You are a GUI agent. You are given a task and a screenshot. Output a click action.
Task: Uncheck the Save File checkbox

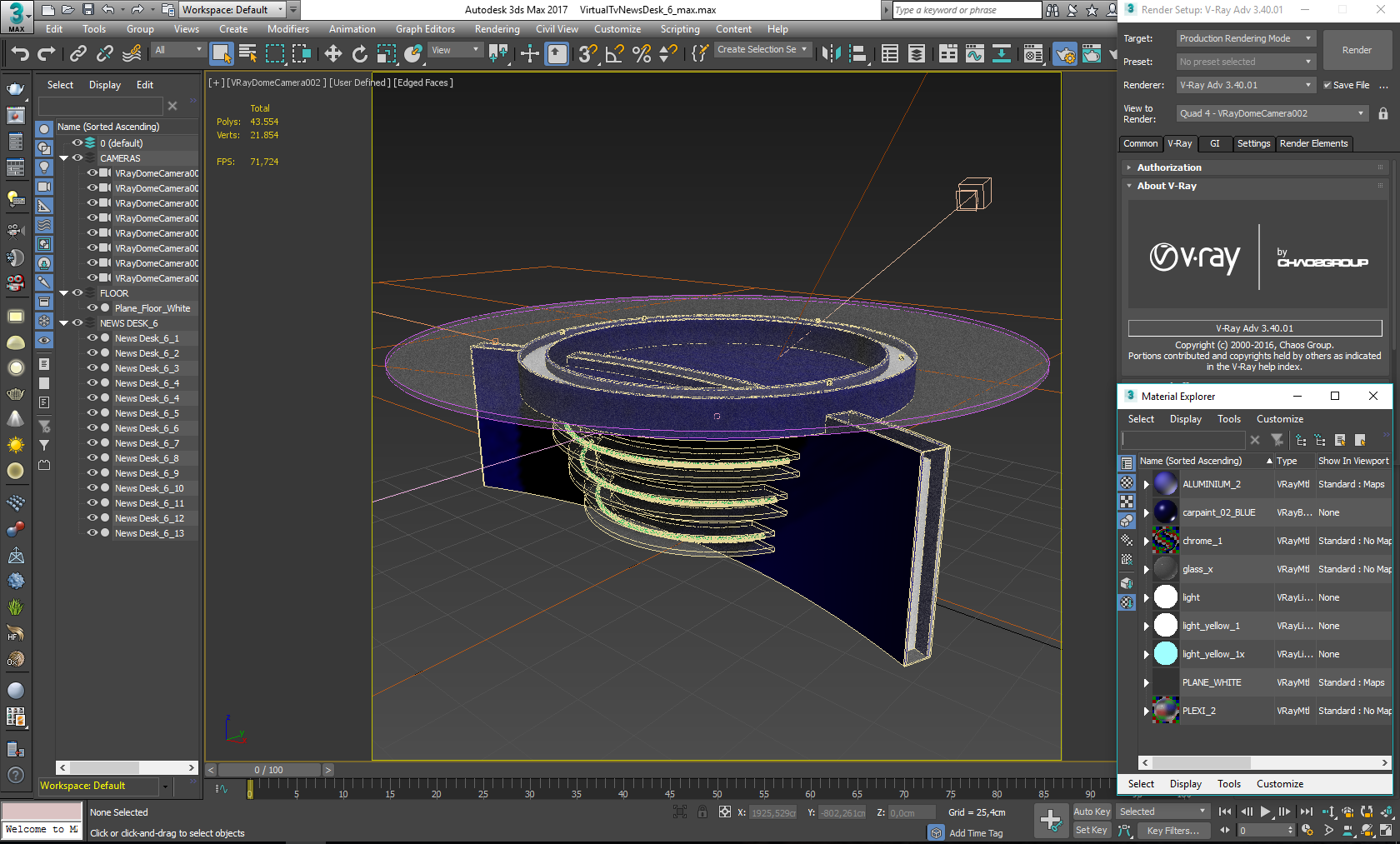point(1327,85)
